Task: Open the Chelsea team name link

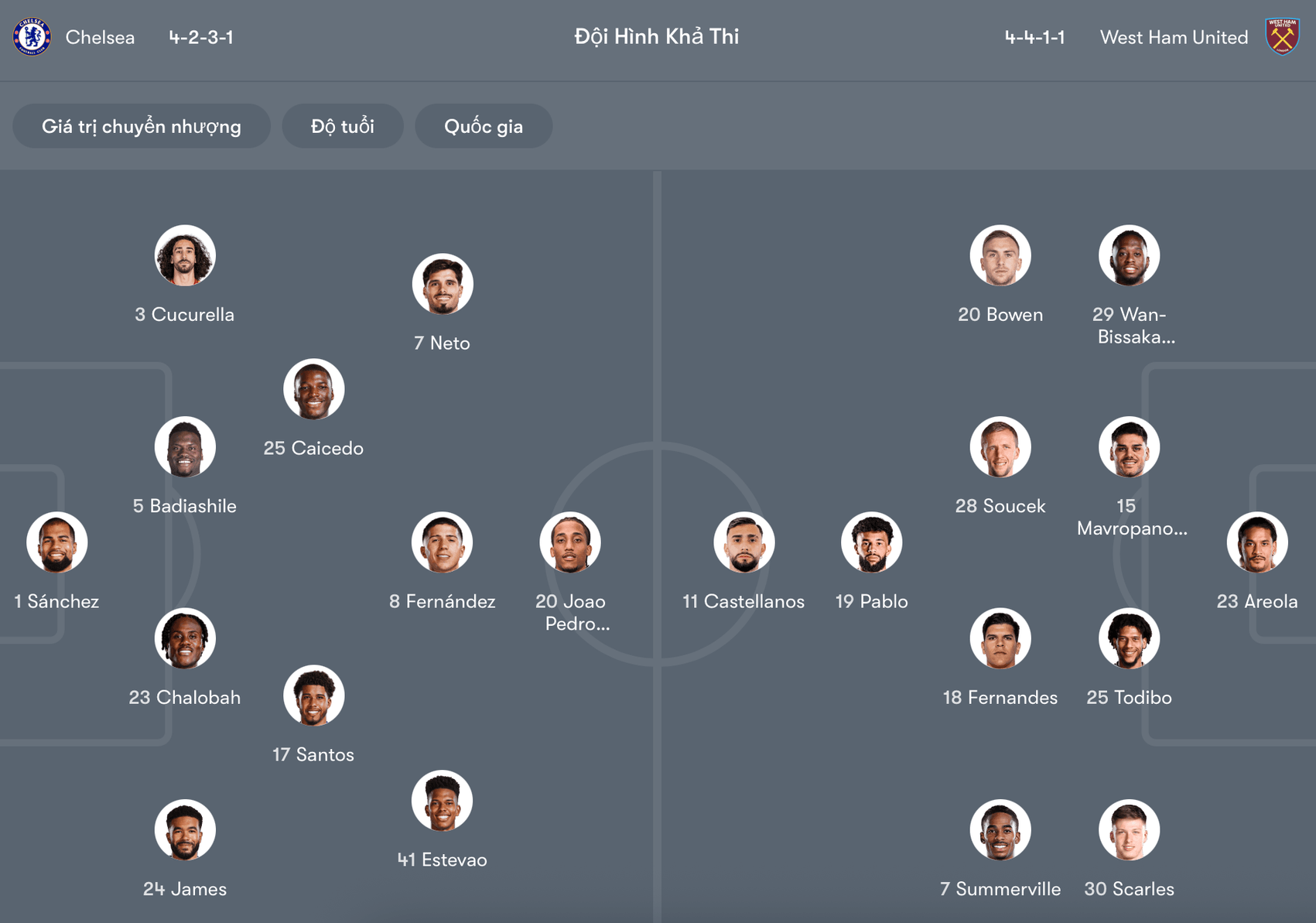Action: point(100,36)
